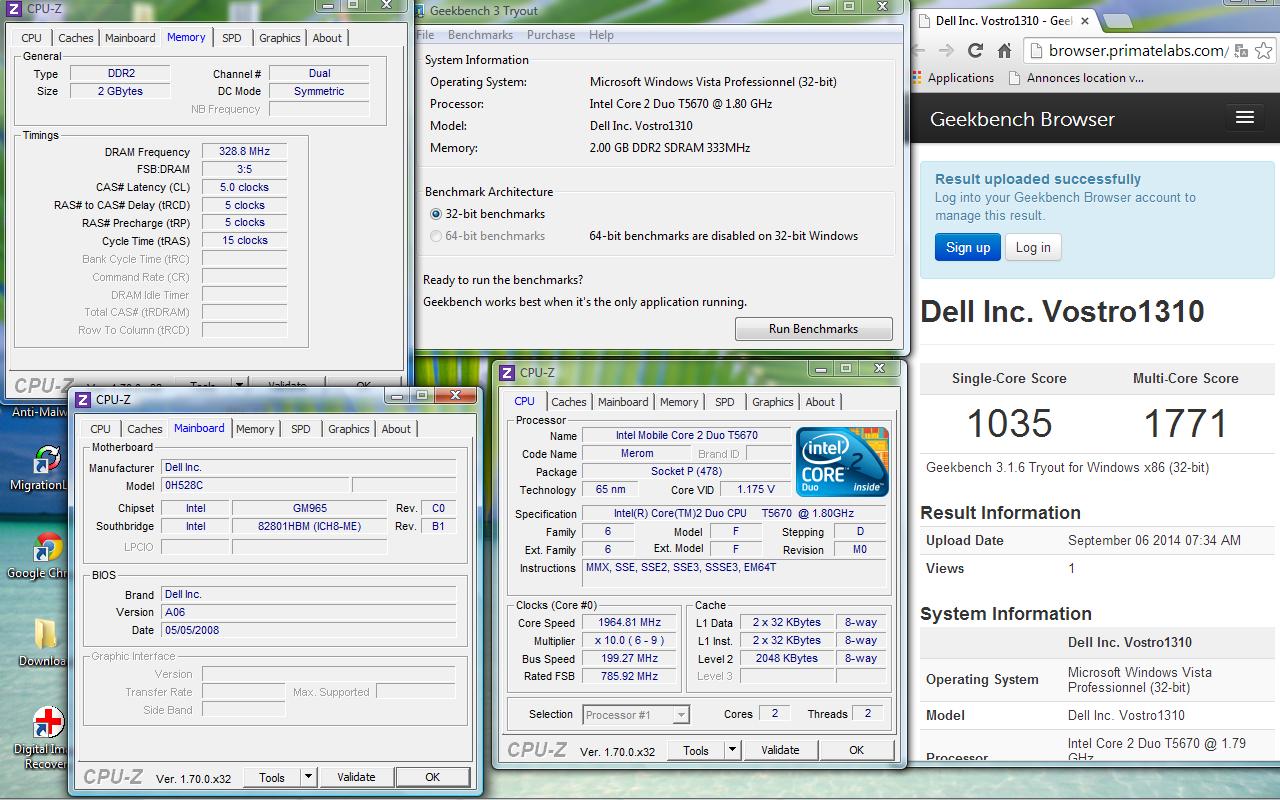The height and width of the screenshot is (800, 1280).
Task: Click CPU-Z logo icon in Mainboard window title
Action: [84, 399]
